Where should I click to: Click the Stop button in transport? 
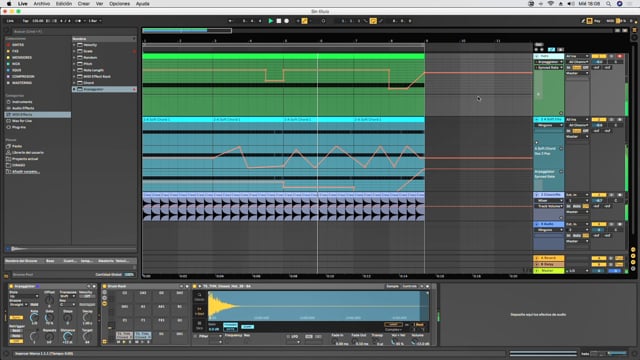(x=279, y=21)
